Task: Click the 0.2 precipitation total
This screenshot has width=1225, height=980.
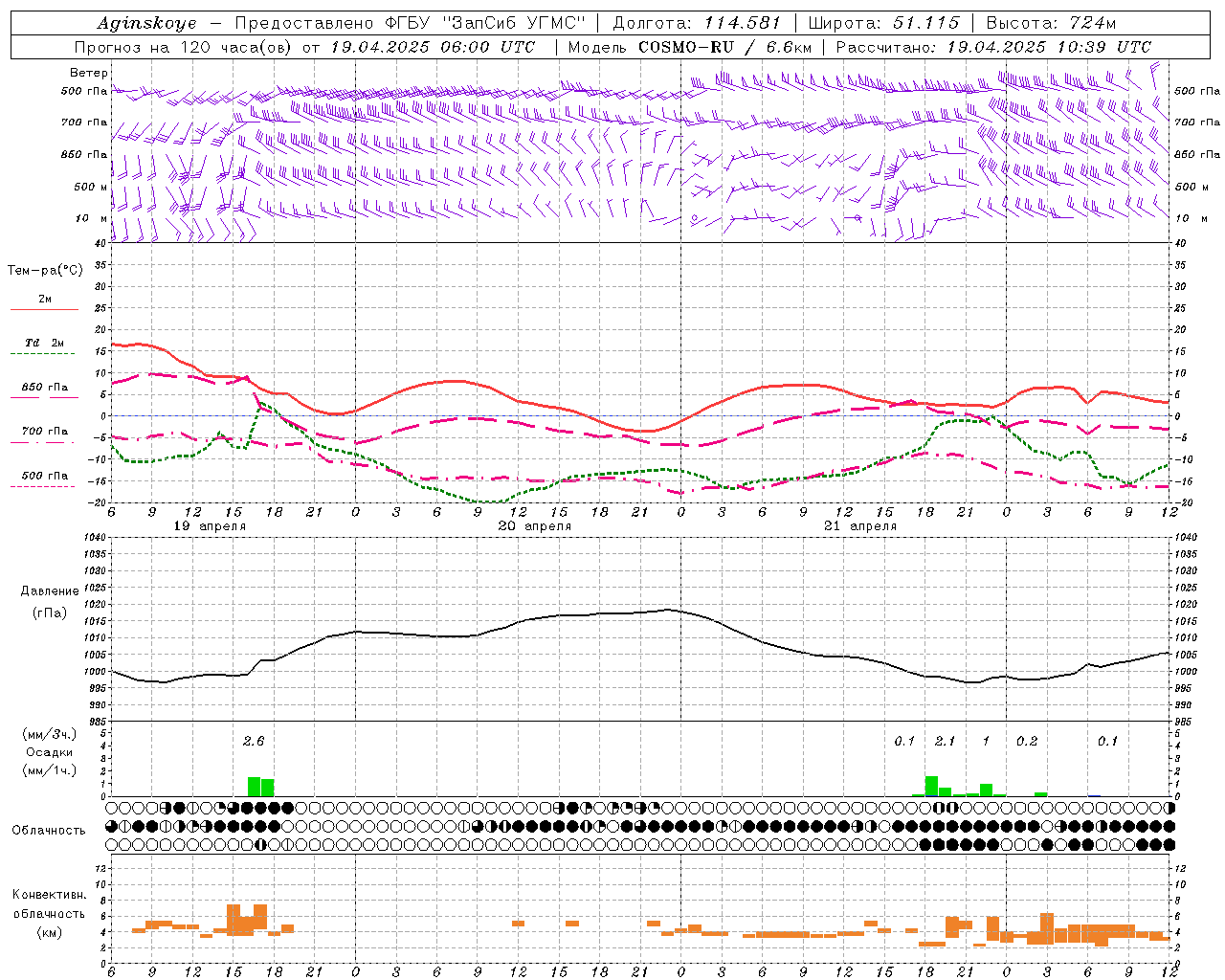Action: click(x=1027, y=741)
